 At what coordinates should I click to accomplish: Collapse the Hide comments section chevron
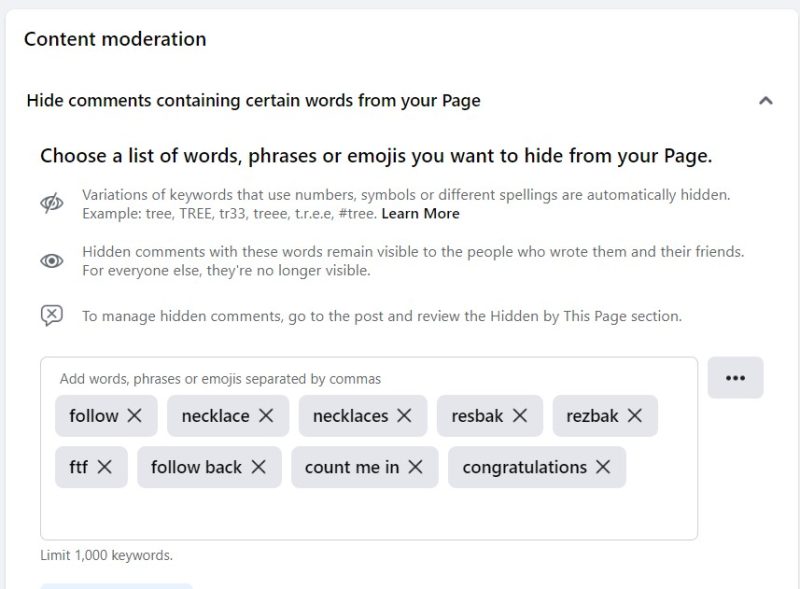pyautogui.click(x=766, y=101)
